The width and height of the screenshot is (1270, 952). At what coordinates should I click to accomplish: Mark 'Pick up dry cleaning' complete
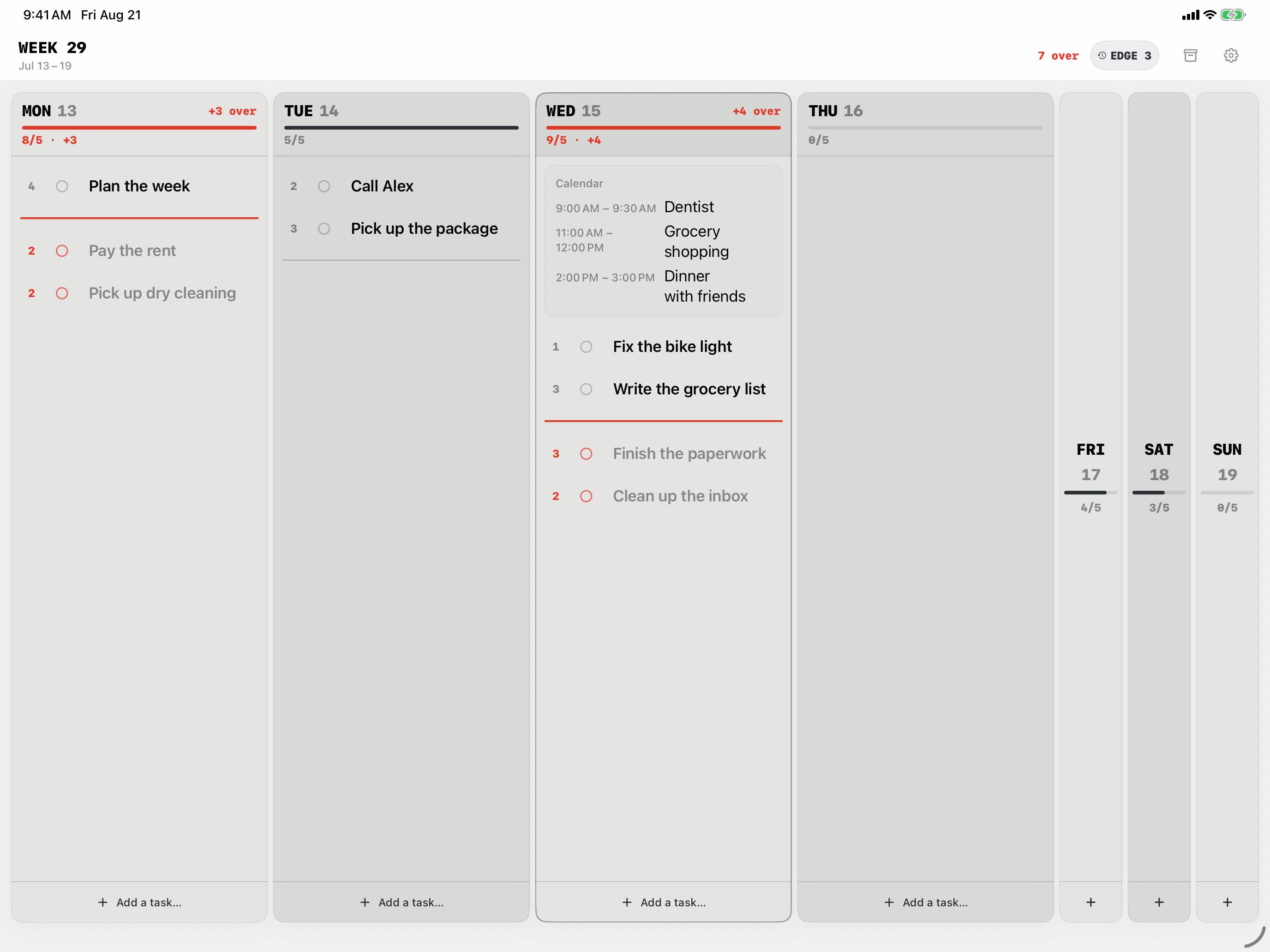click(x=62, y=293)
